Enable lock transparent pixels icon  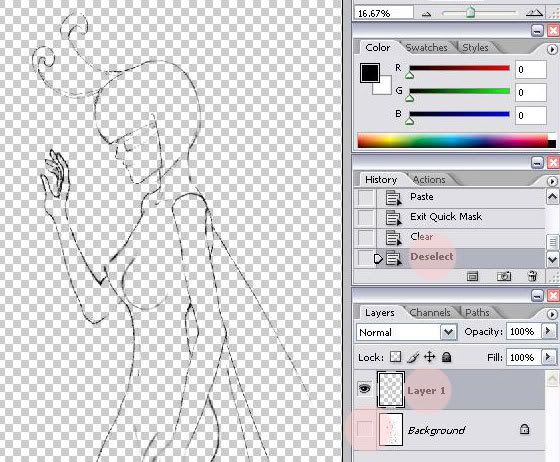click(395, 357)
